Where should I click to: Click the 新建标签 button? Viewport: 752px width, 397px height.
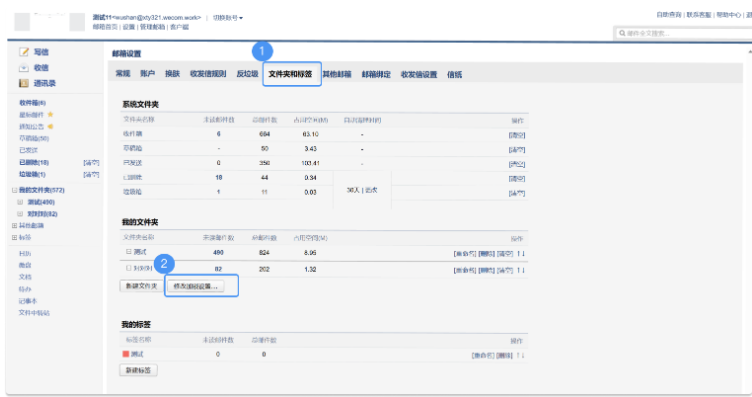(138, 370)
